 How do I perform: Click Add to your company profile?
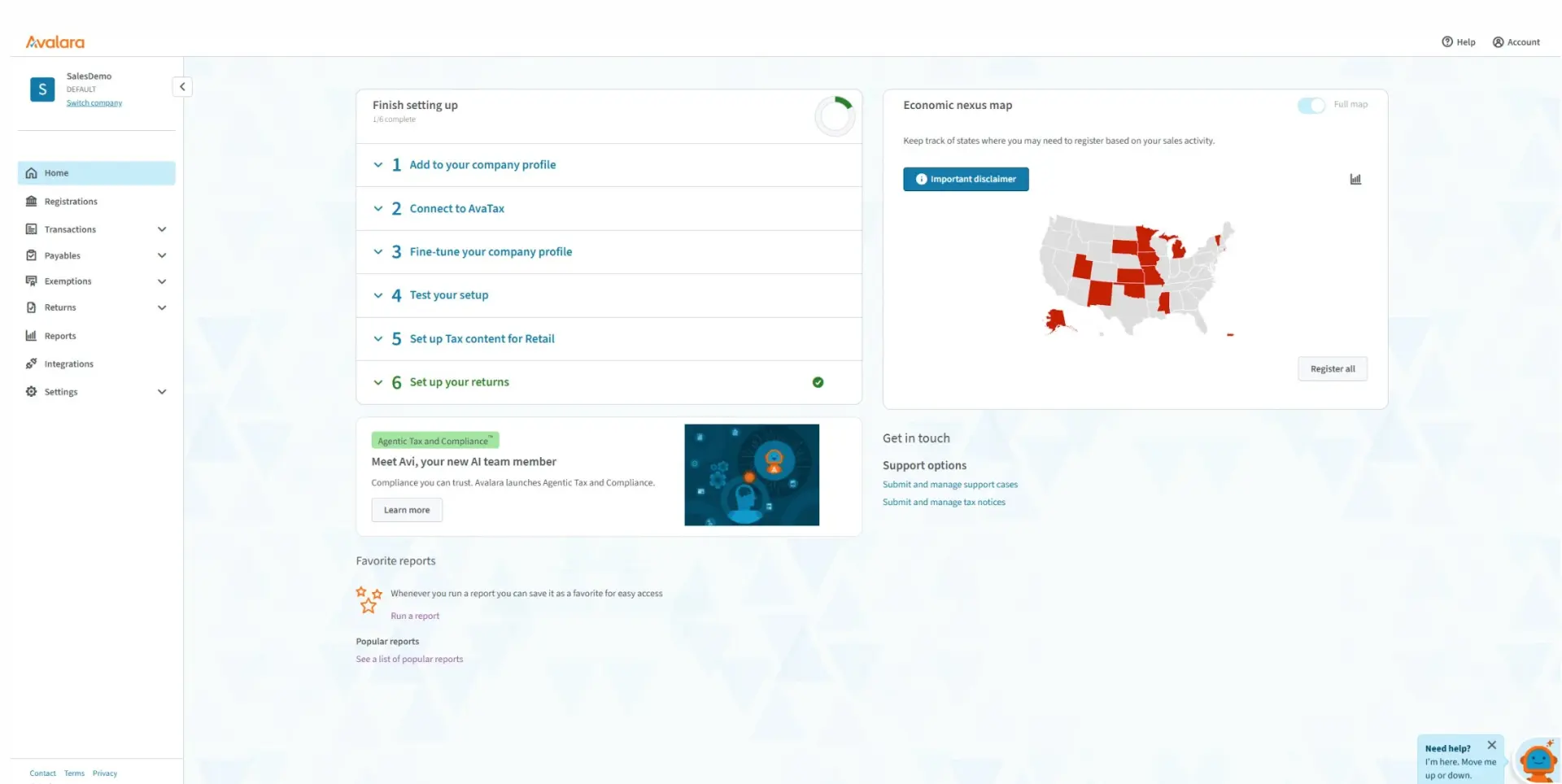[x=482, y=165]
